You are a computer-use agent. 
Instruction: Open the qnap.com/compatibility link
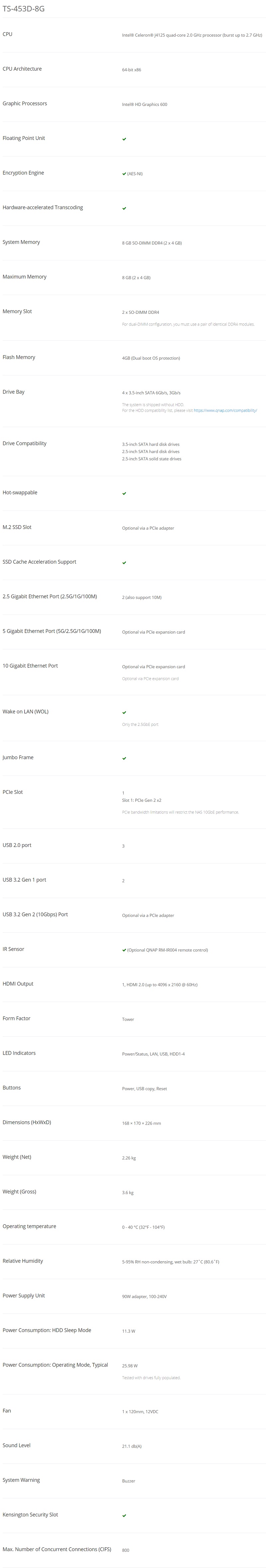pyautogui.click(x=225, y=410)
